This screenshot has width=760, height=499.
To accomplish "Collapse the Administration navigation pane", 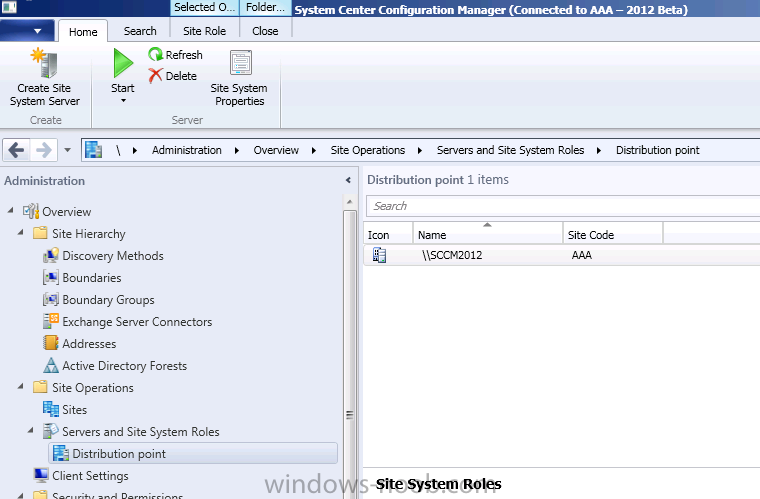I will pos(348,180).
